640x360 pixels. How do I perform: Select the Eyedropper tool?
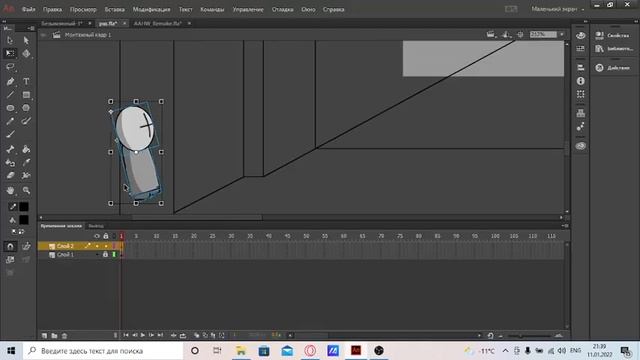coord(26,162)
